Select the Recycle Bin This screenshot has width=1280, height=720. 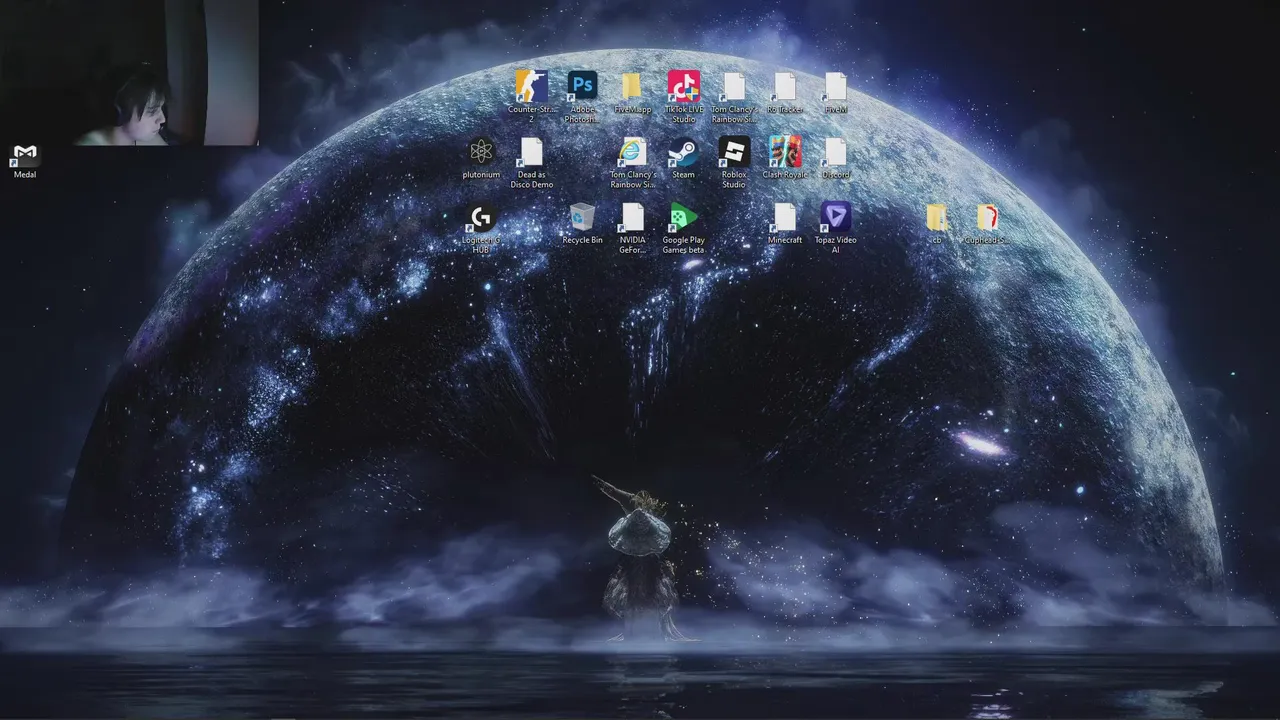pyautogui.click(x=582, y=224)
